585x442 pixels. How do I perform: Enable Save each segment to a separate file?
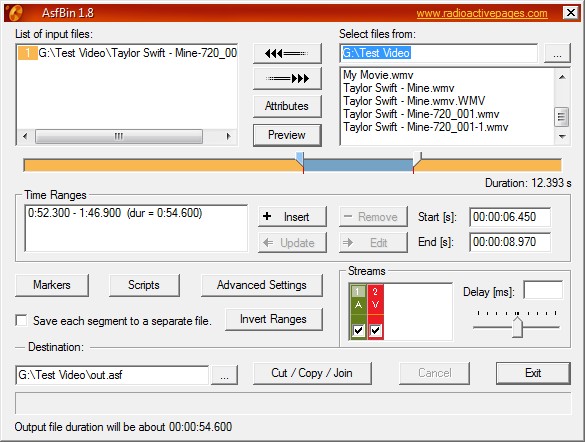coord(21,320)
